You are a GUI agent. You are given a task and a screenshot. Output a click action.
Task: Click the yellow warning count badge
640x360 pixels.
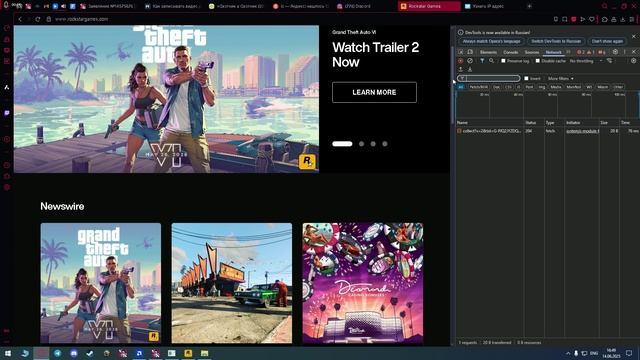click(591, 52)
